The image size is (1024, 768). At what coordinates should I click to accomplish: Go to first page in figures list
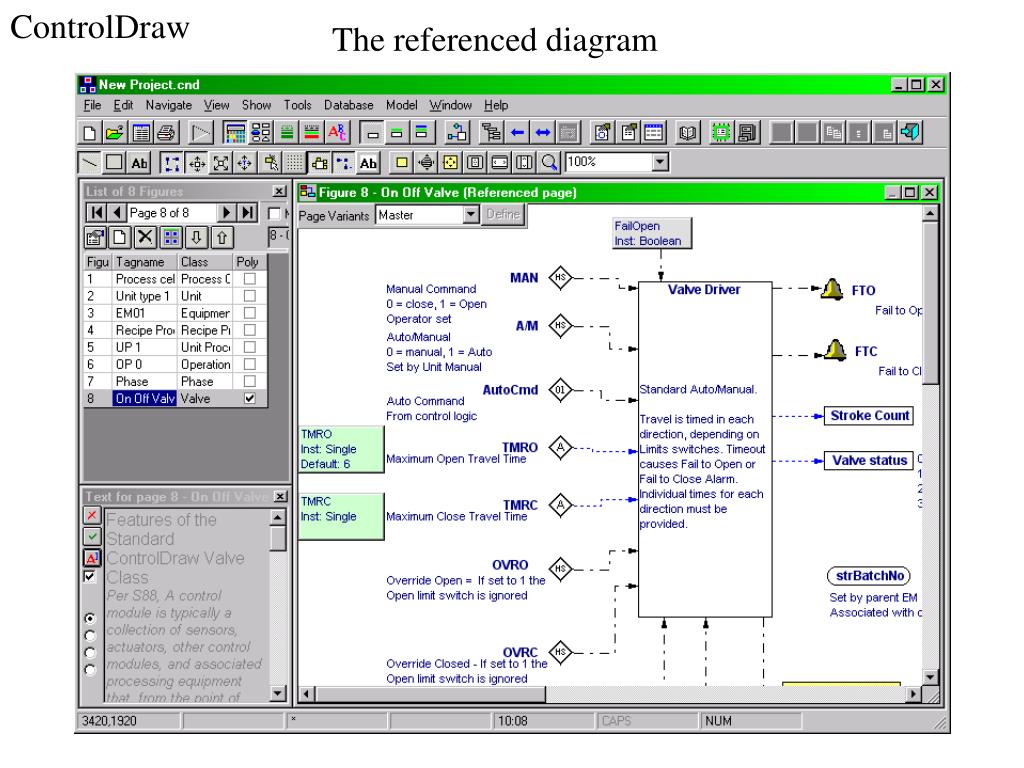(97, 212)
